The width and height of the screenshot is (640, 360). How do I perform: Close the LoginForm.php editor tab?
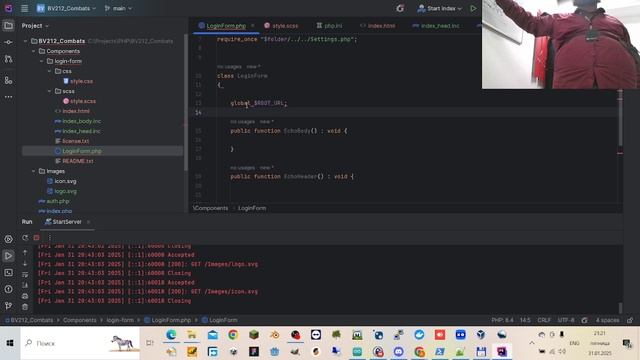(x=253, y=26)
